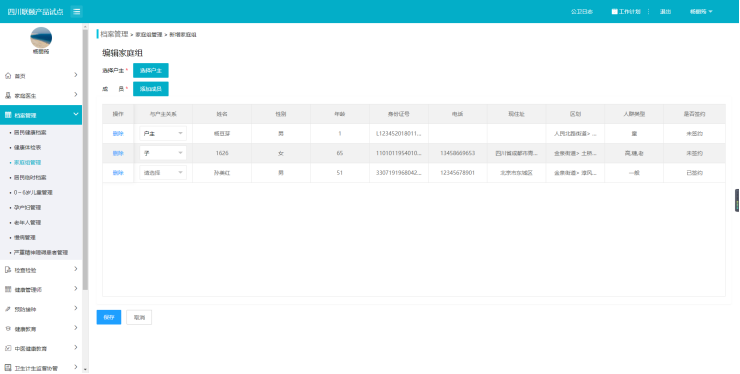The image size is (740, 374).
Task: Click the 人群类型 column header
Action: (x=634, y=114)
